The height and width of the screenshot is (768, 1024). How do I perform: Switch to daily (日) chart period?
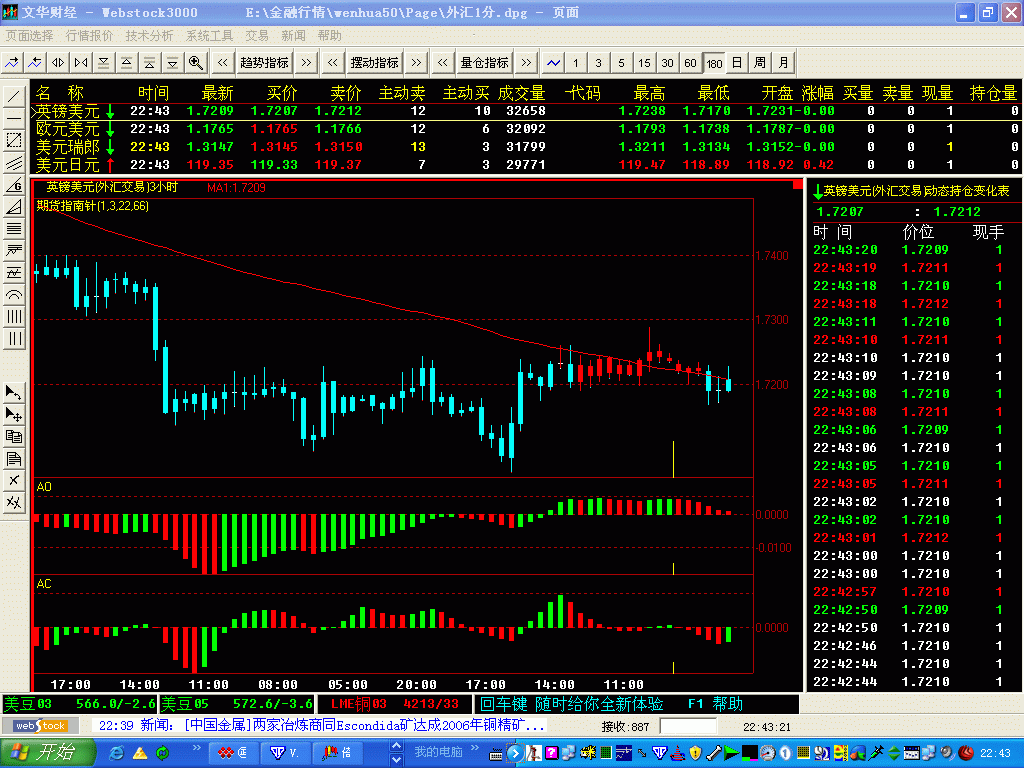[737, 62]
